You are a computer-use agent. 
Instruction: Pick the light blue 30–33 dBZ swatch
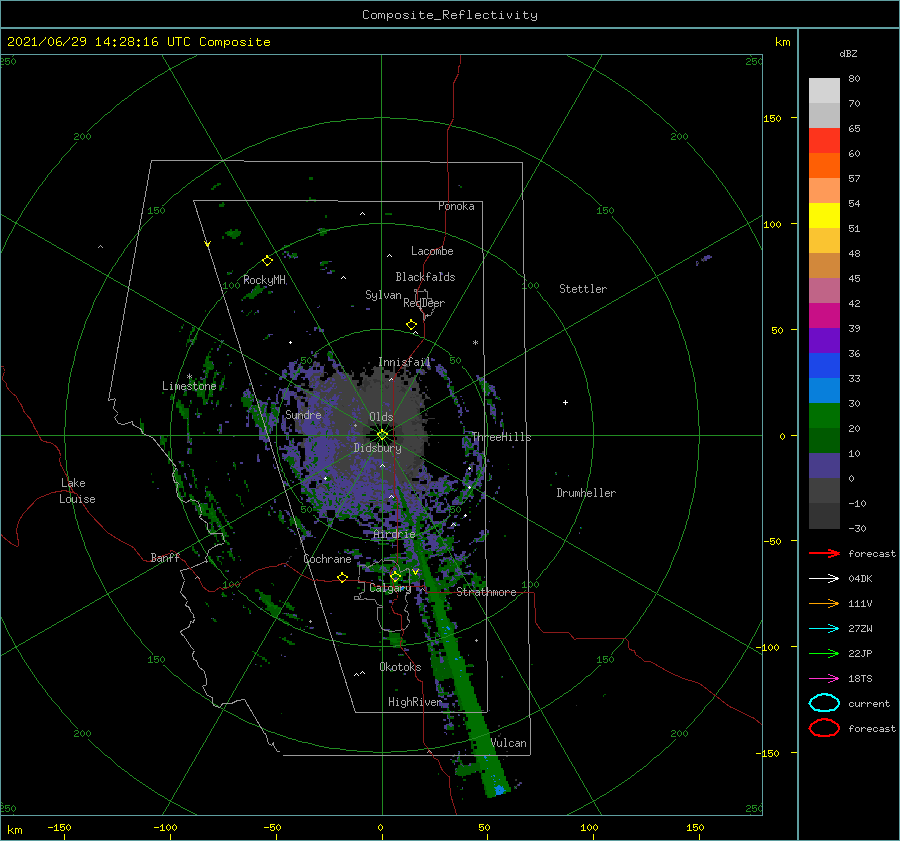point(824,390)
